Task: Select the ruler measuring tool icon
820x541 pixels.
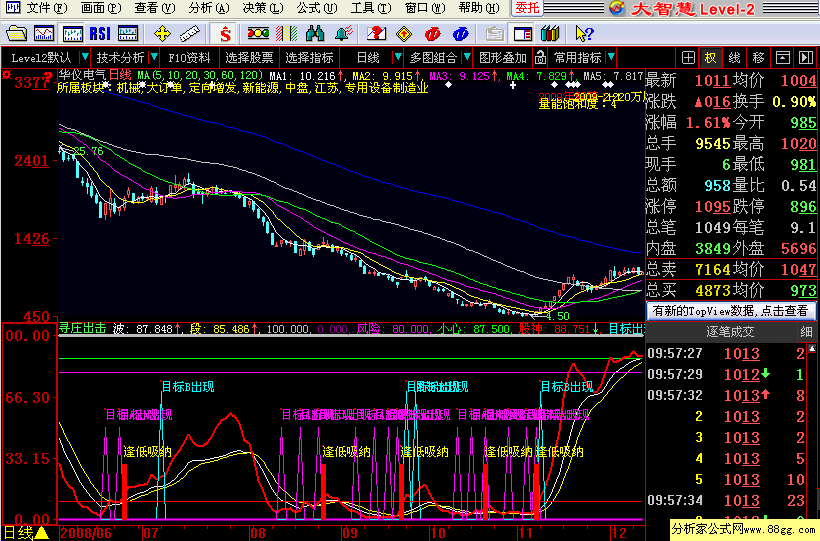Action: 189,34
